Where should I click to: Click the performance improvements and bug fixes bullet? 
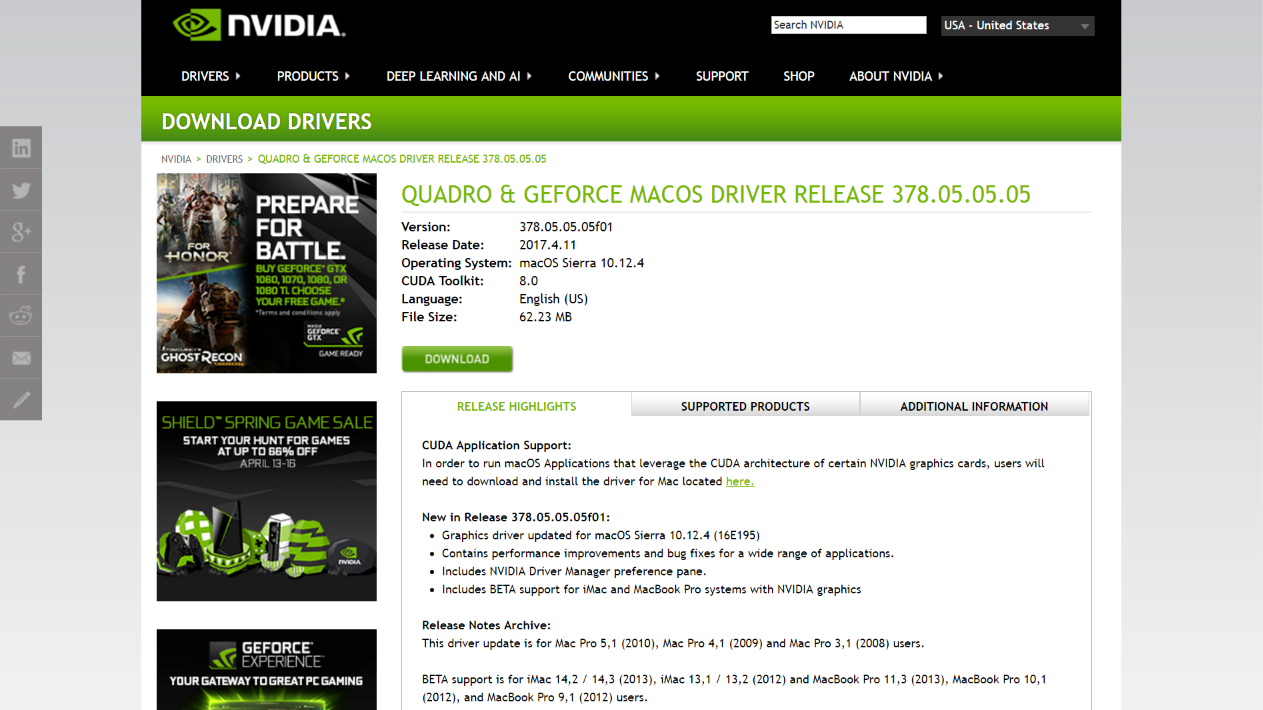coord(668,553)
